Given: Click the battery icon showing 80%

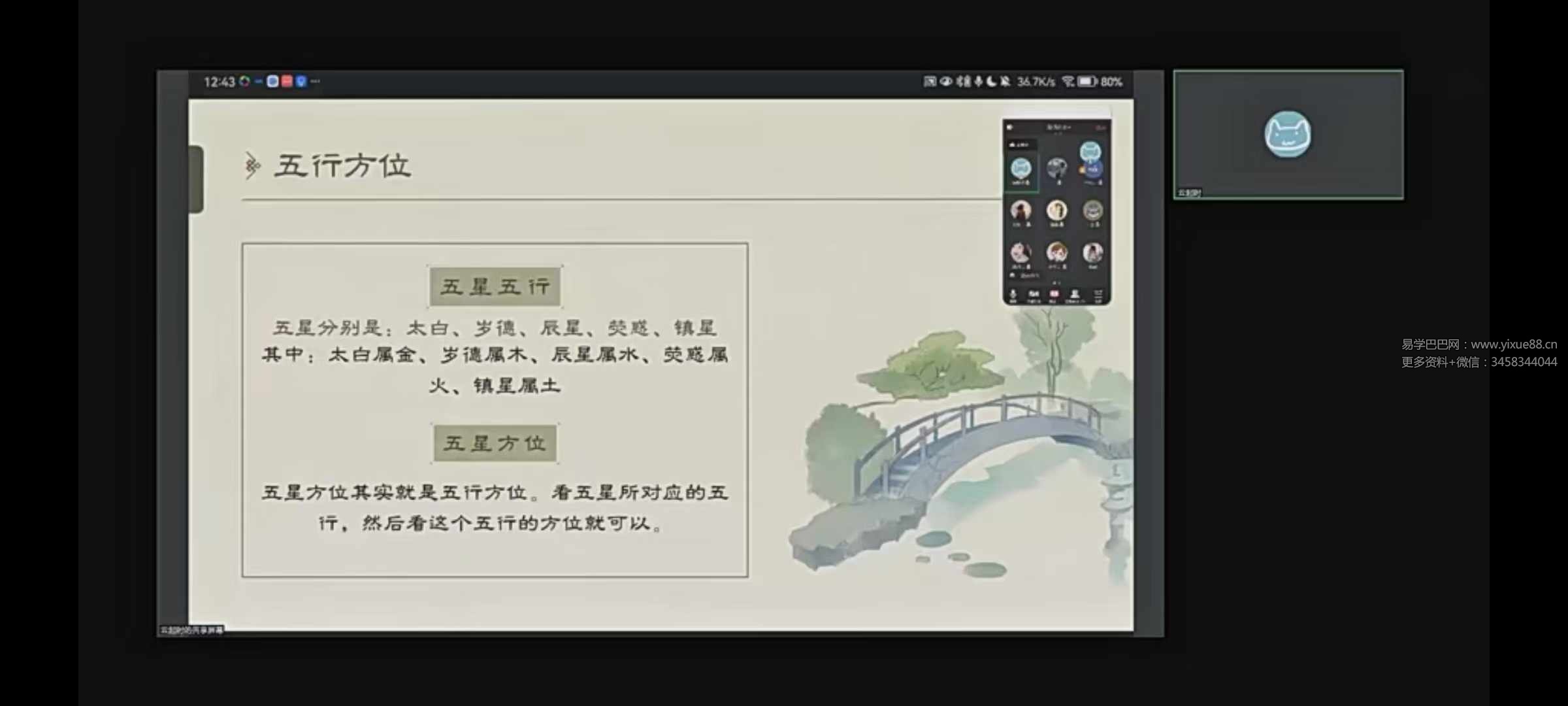Looking at the screenshot, I should pyautogui.click(x=1086, y=81).
